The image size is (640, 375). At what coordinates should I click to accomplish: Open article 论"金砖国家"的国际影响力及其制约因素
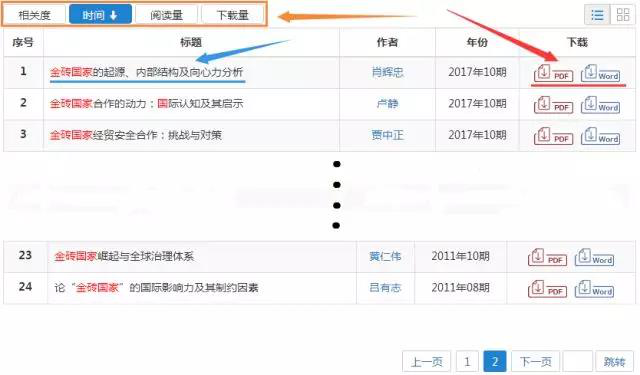click(156, 288)
